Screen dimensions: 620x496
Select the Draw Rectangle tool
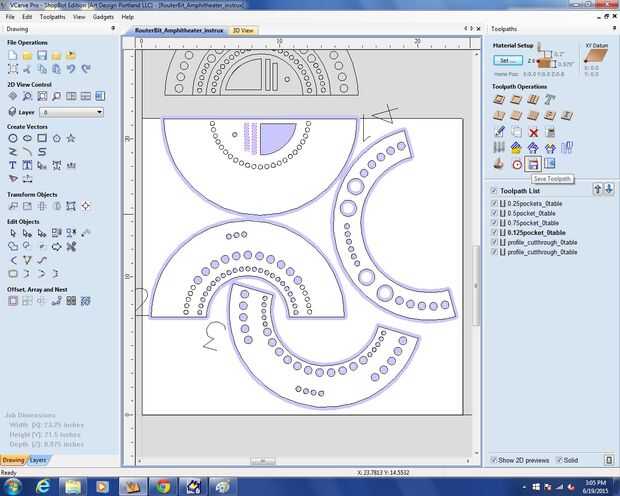click(x=42, y=138)
